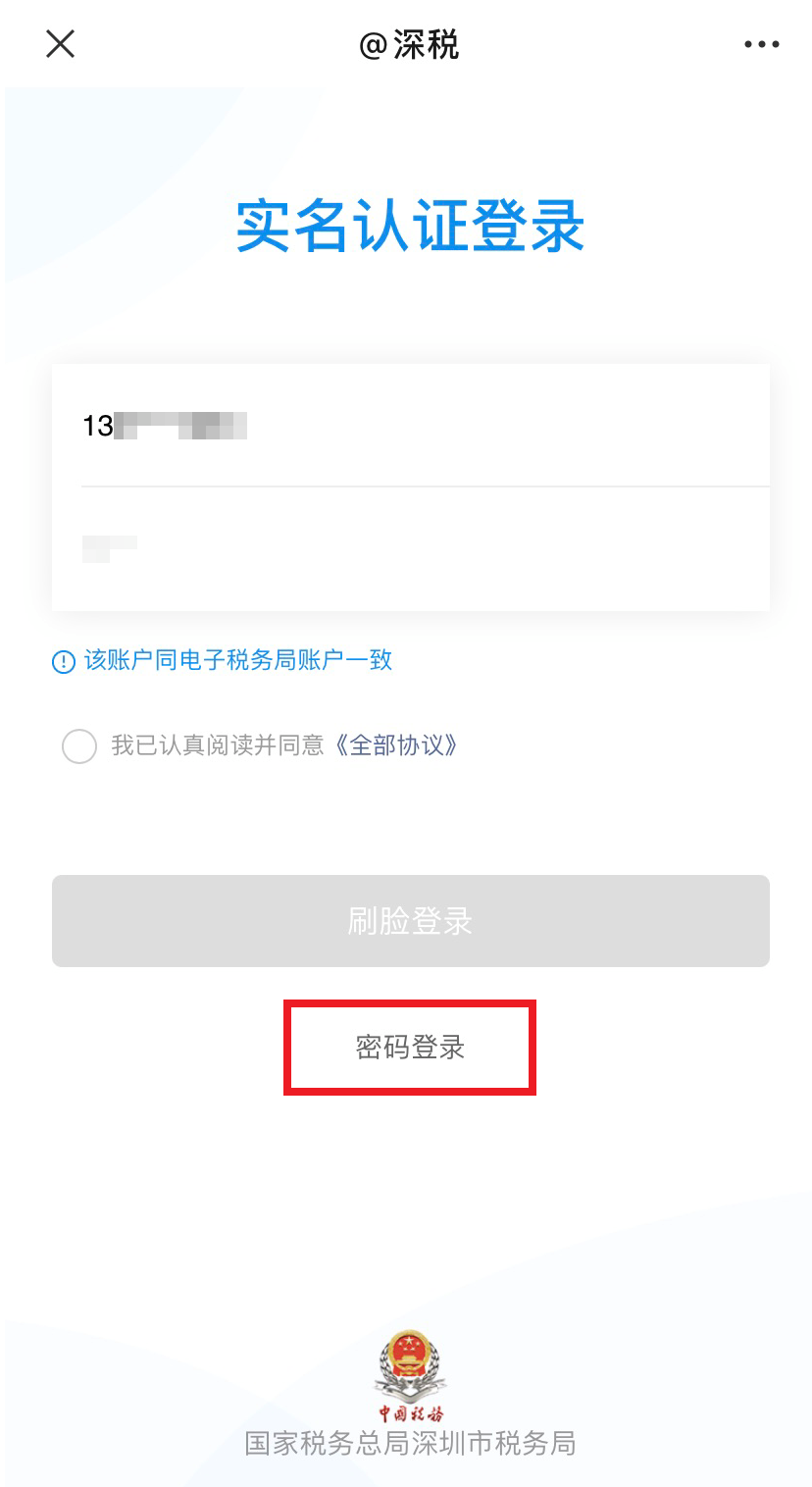Click the 实名认证登录 heading
Screen dimensions: 812x1487
tap(411, 226)
